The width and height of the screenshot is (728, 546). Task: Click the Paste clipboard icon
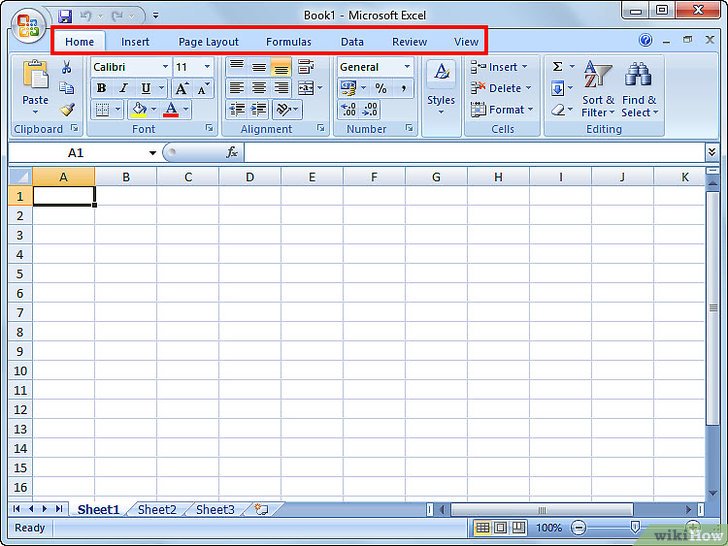pyautogui.click(x=35, y=74)
